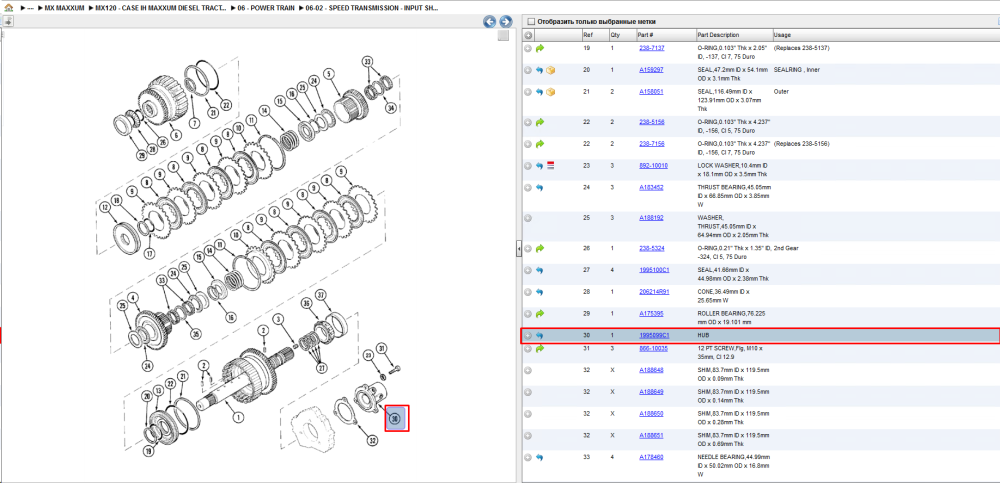Select callout 1 on the input shaft

[238, 417]
